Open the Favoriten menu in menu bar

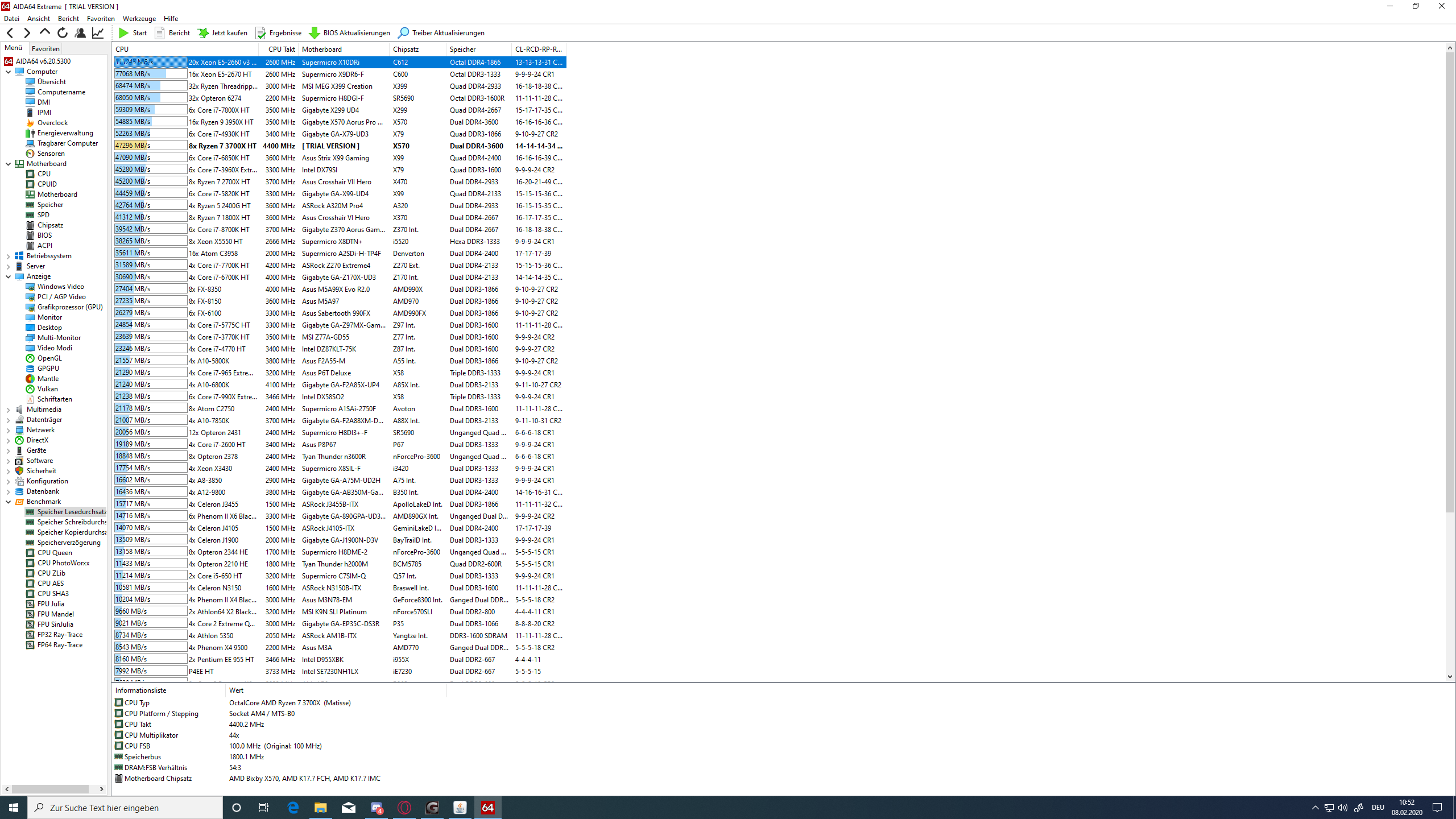(101, 19)
